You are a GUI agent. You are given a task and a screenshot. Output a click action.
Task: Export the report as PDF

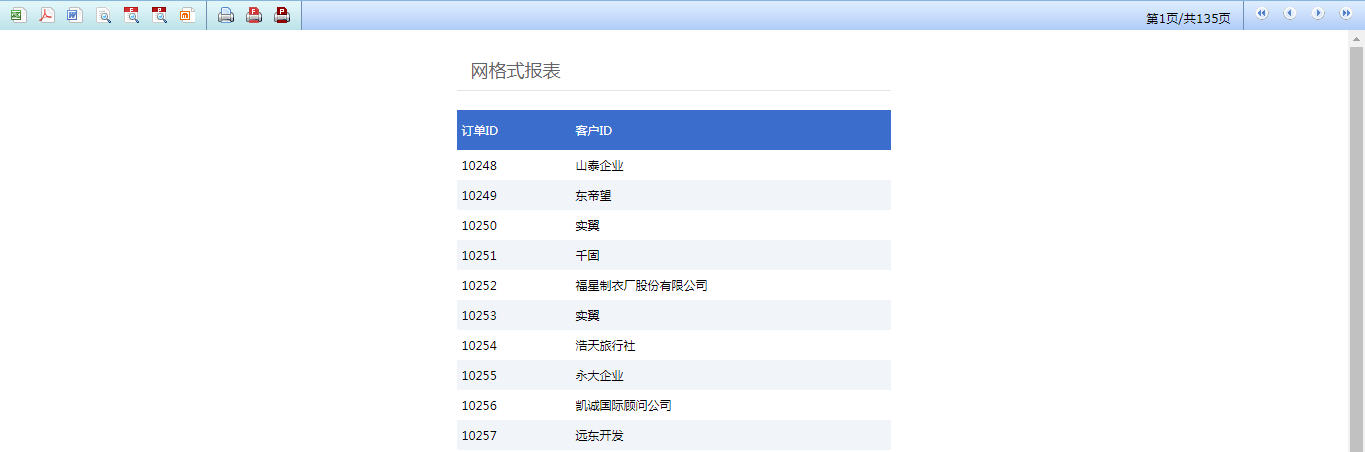(47, 15)
